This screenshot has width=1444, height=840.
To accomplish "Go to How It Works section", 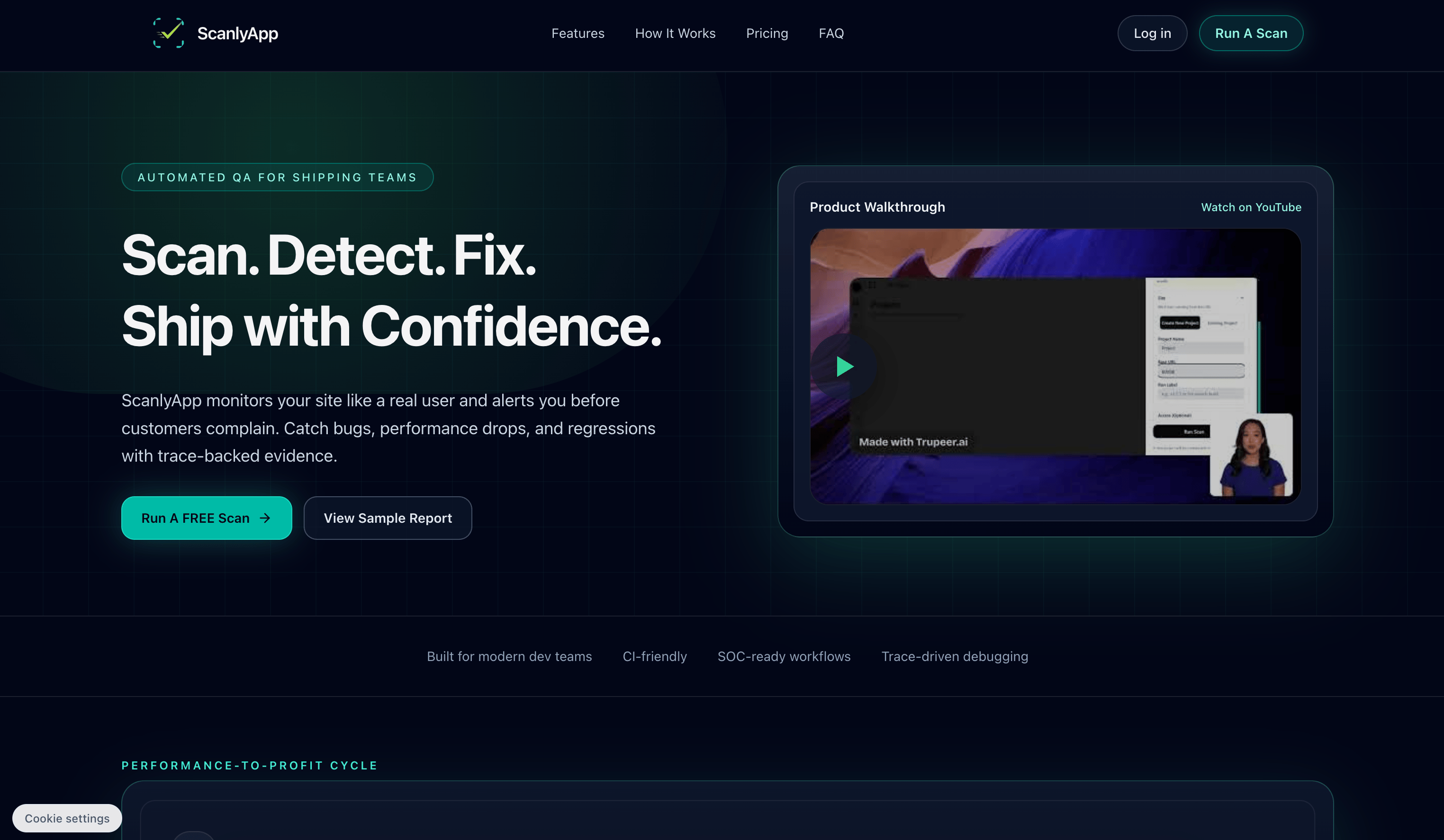I will tap(675, 33).
